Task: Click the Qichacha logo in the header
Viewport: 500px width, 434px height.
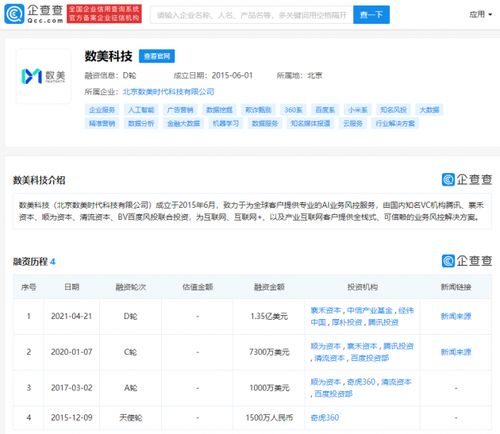Action: pyautogui.click(x=33, y=14)
